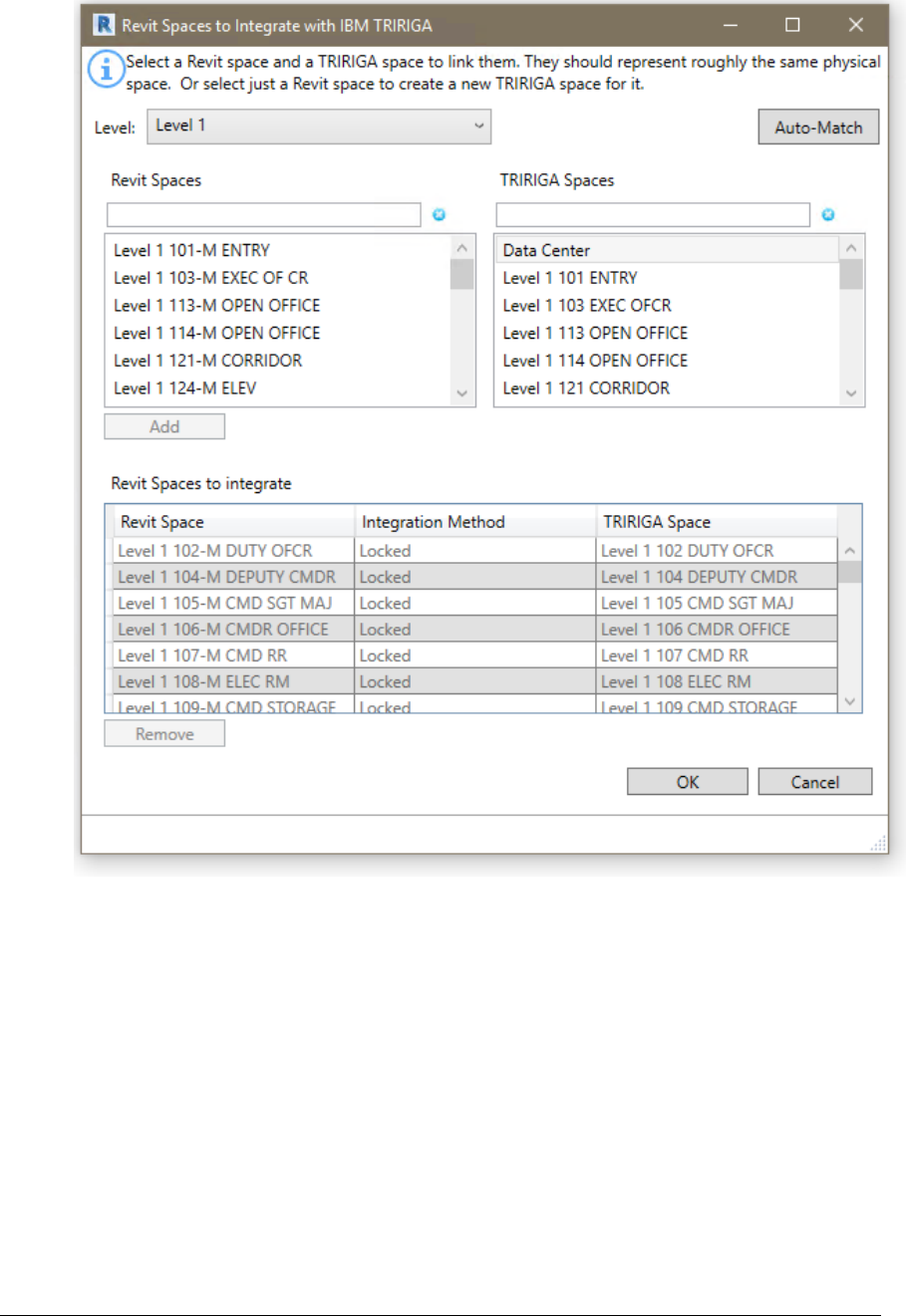Confirm with the OK button
The image size is (906, 1316).
pos(688,782)
